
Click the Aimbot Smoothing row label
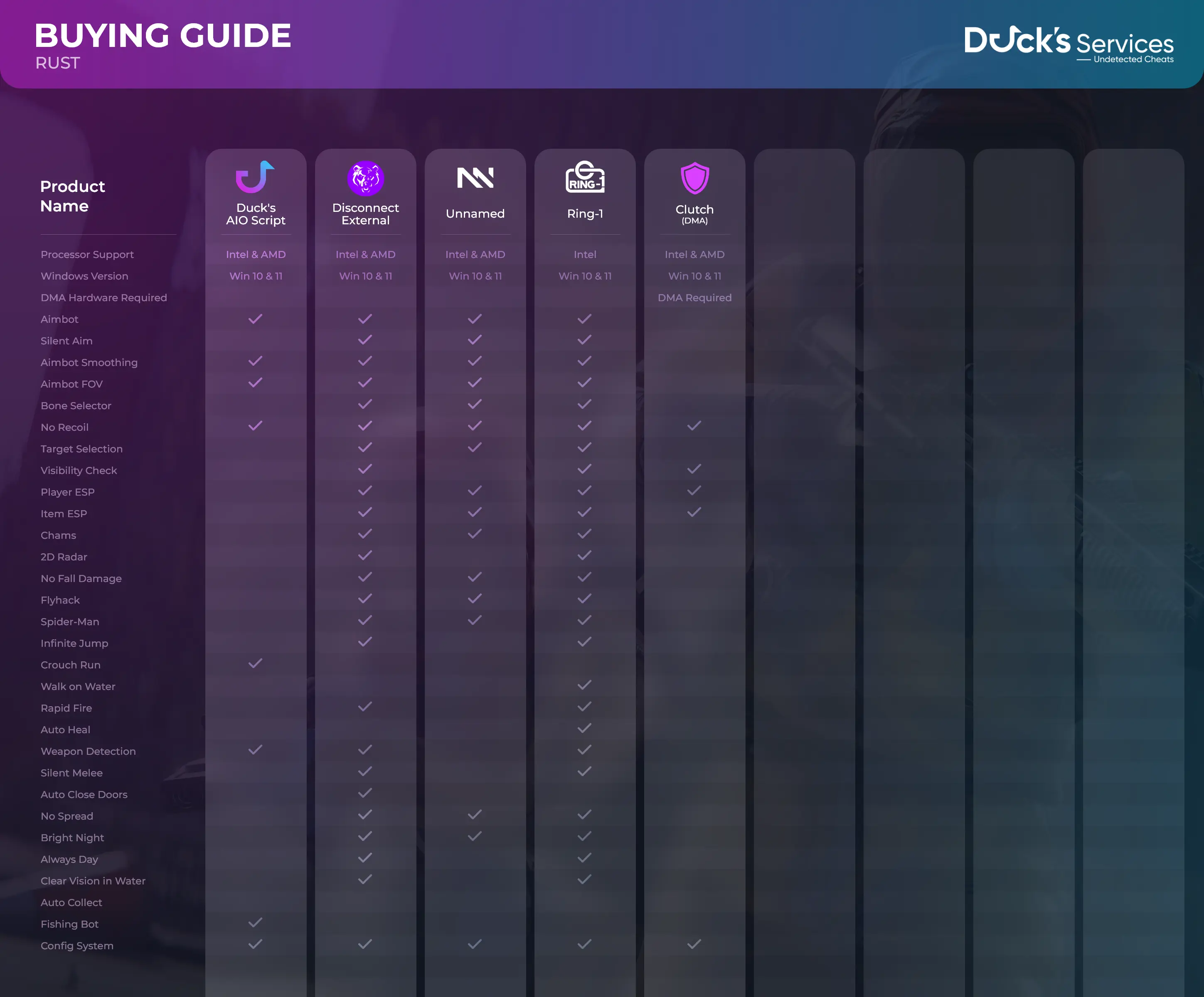click(89, 363)
